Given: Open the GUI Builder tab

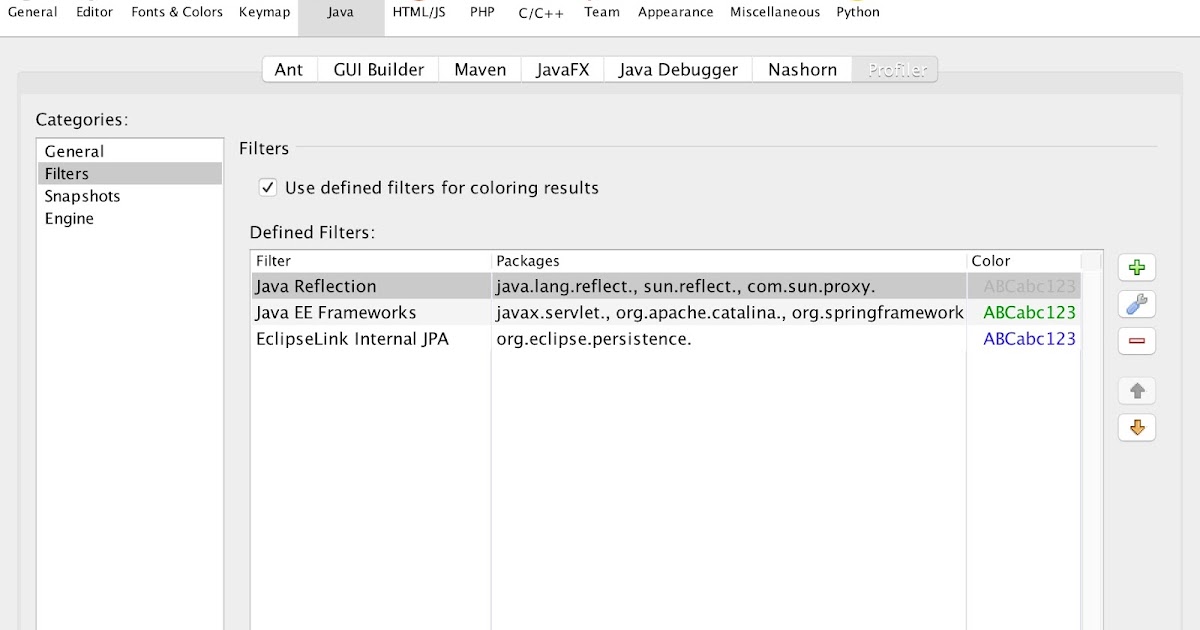Looking at the screenshot, I should (x=377, y=69).
